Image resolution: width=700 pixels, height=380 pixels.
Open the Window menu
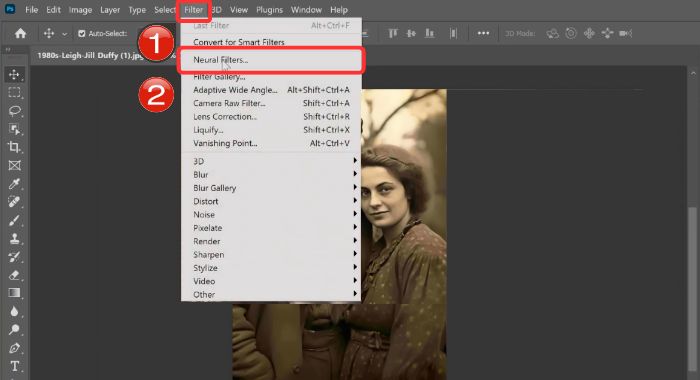(306, 10)
